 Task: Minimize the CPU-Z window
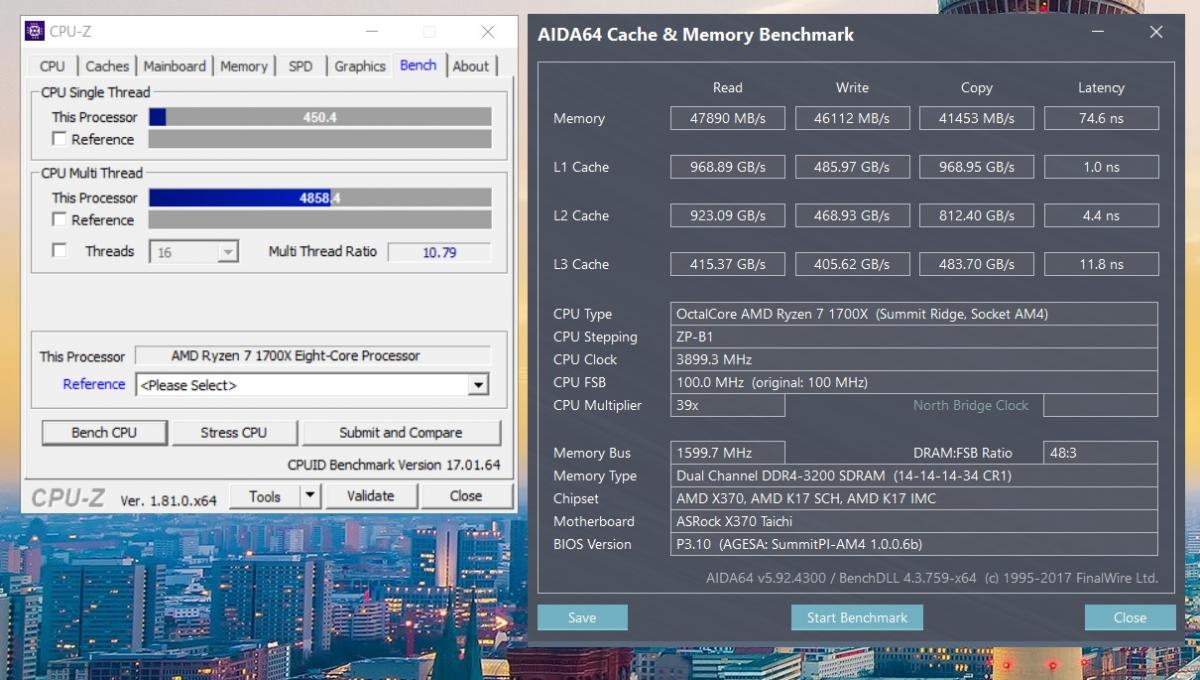pos(372,32)
